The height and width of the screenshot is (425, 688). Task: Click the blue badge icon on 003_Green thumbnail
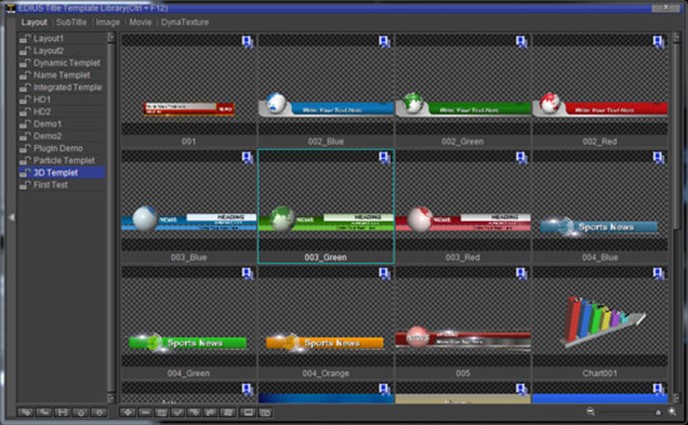point(384,158)
